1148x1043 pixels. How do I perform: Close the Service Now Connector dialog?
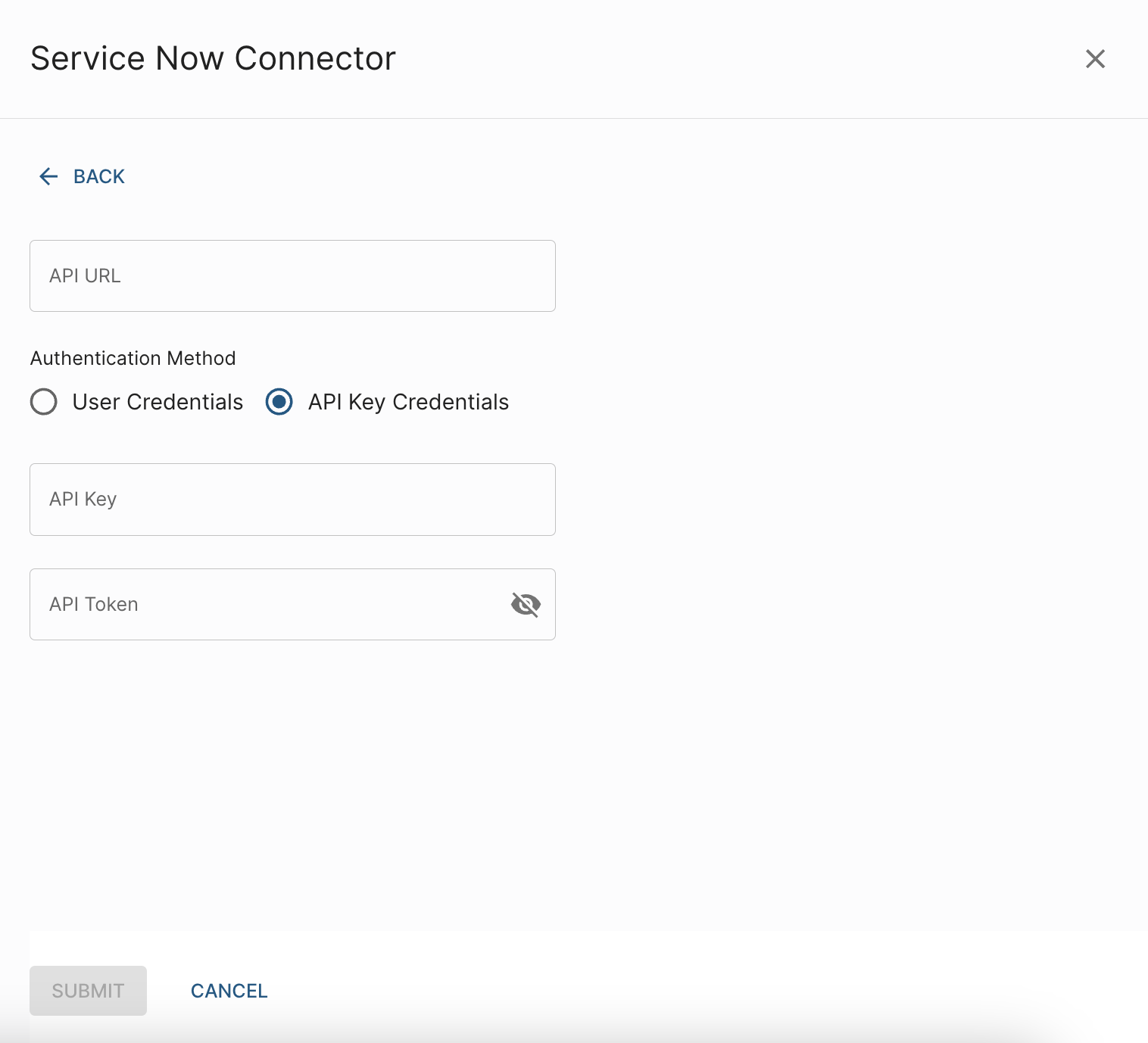tap(1095, 59)
